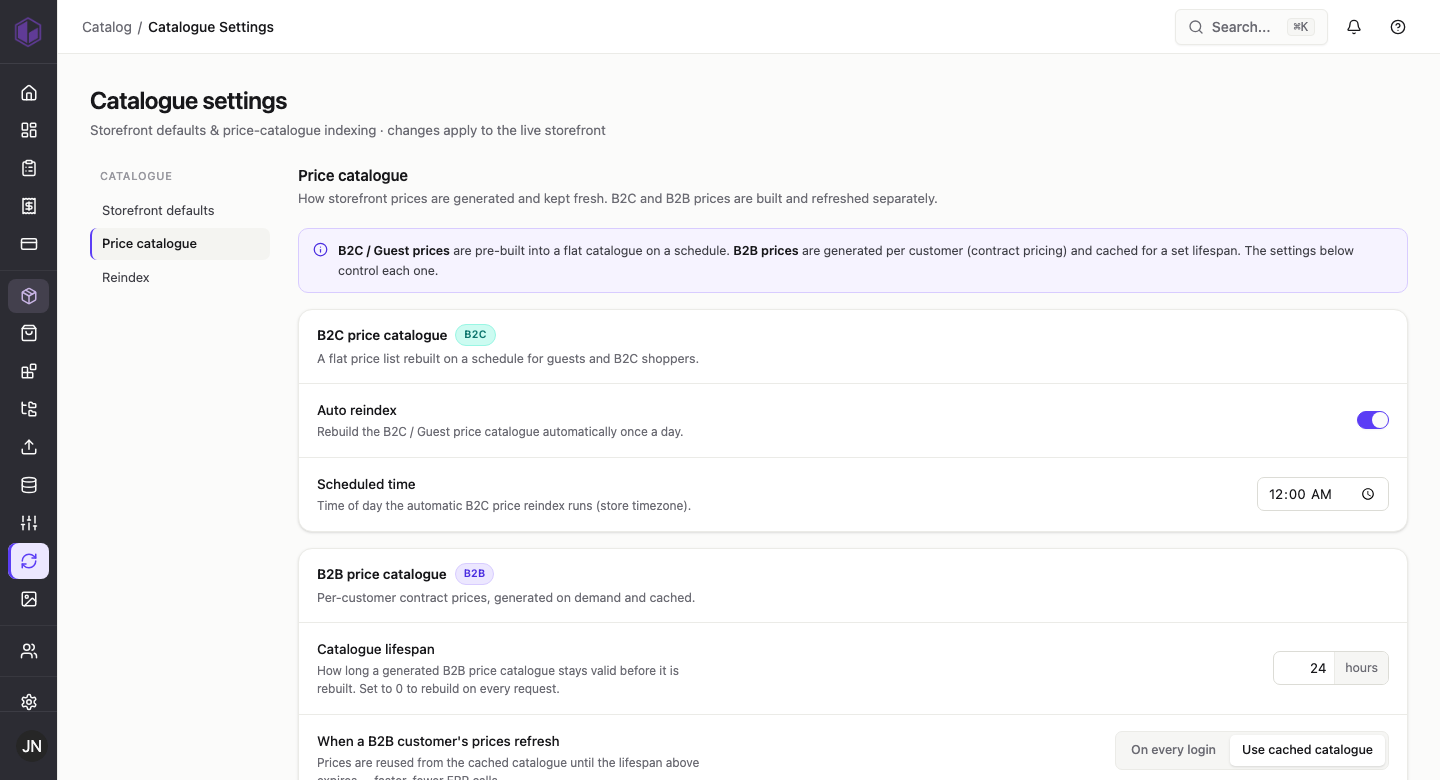Select the Use cached catalogue option
The width and height of the screenshot is (1440, 780).
[1307, 750]
